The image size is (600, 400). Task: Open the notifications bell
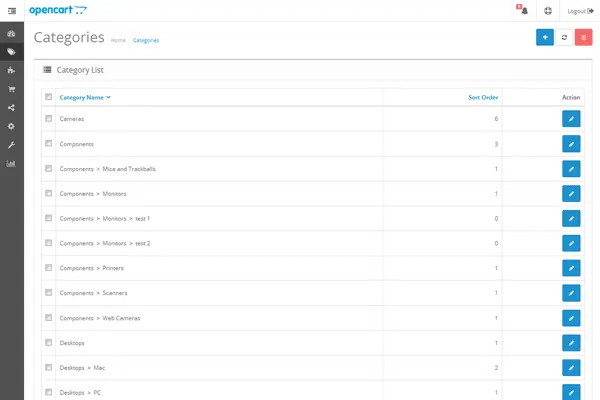pyautogui.click(x=523, y=11)
